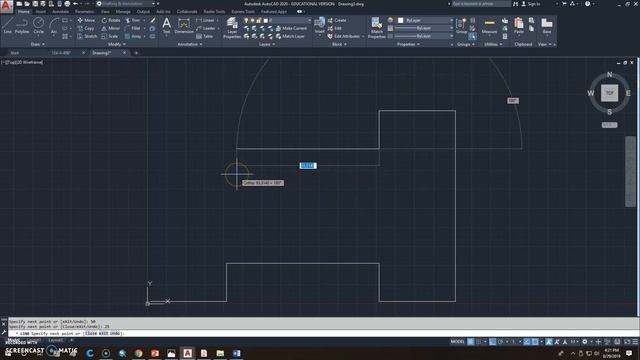Select the Arc tool
This screenshot has height=360, width=640.
point(53,25)
